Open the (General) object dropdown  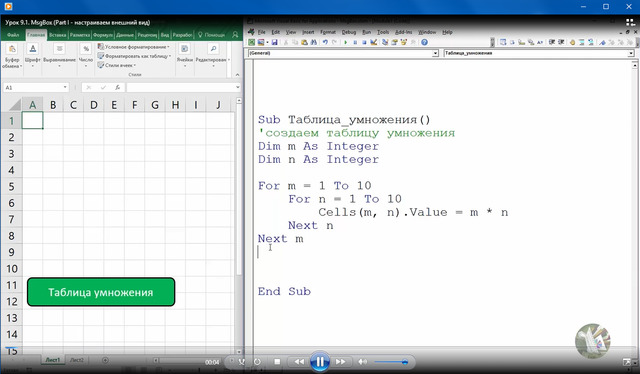435,53
